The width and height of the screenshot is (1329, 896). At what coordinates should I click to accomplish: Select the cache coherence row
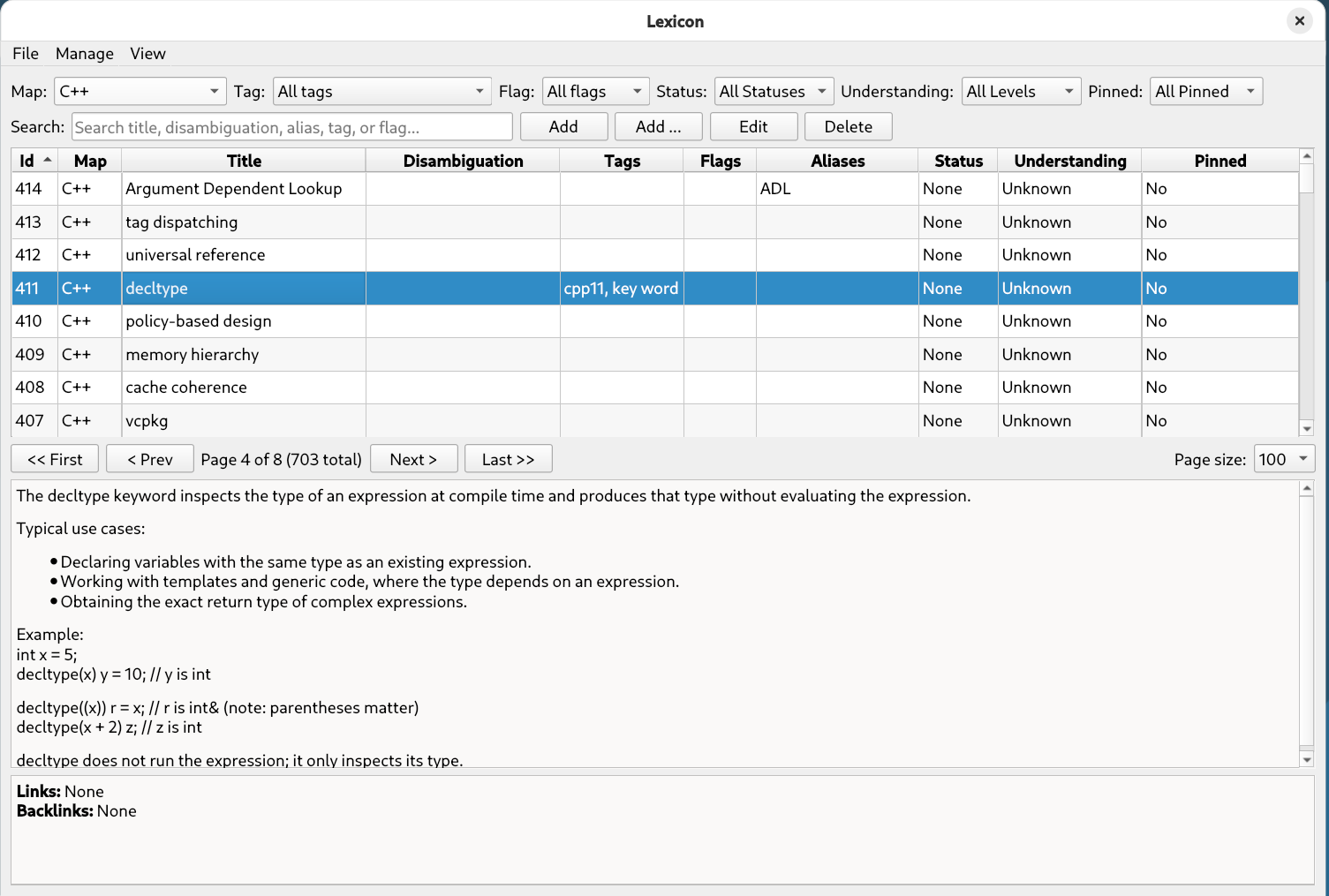click(654, 388)
